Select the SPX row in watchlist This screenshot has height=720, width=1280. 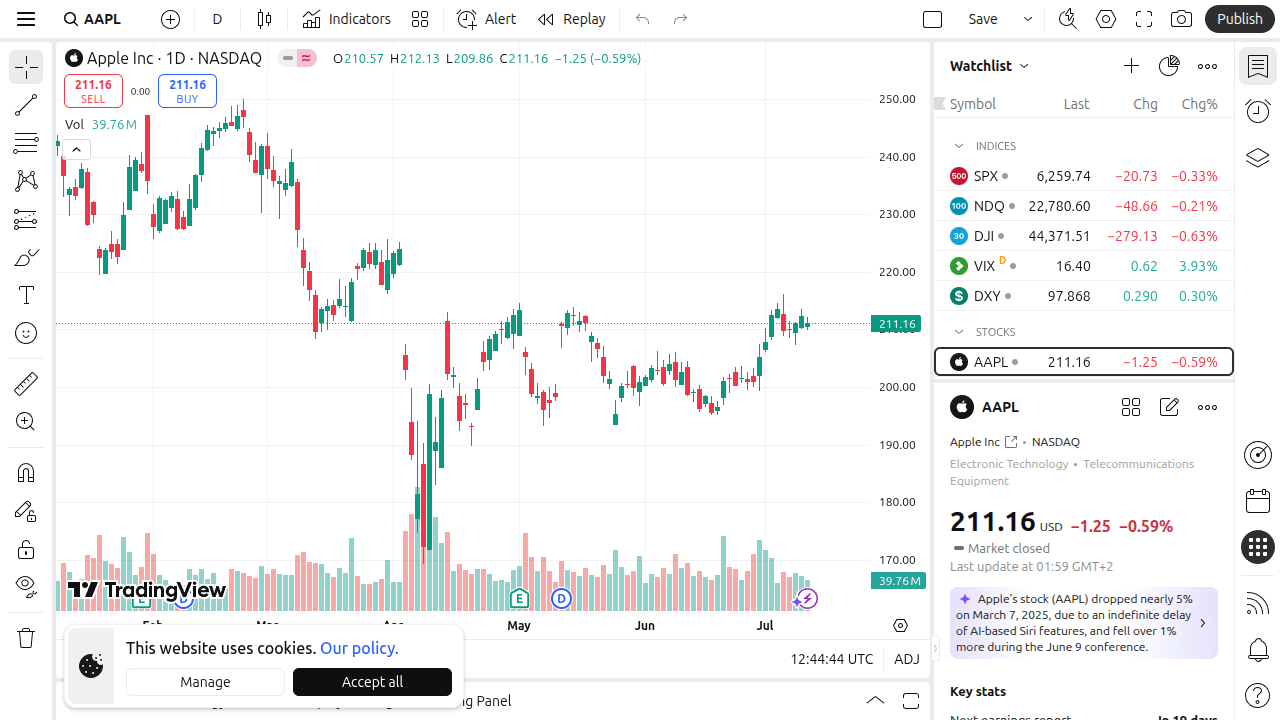click(1083, 176)
